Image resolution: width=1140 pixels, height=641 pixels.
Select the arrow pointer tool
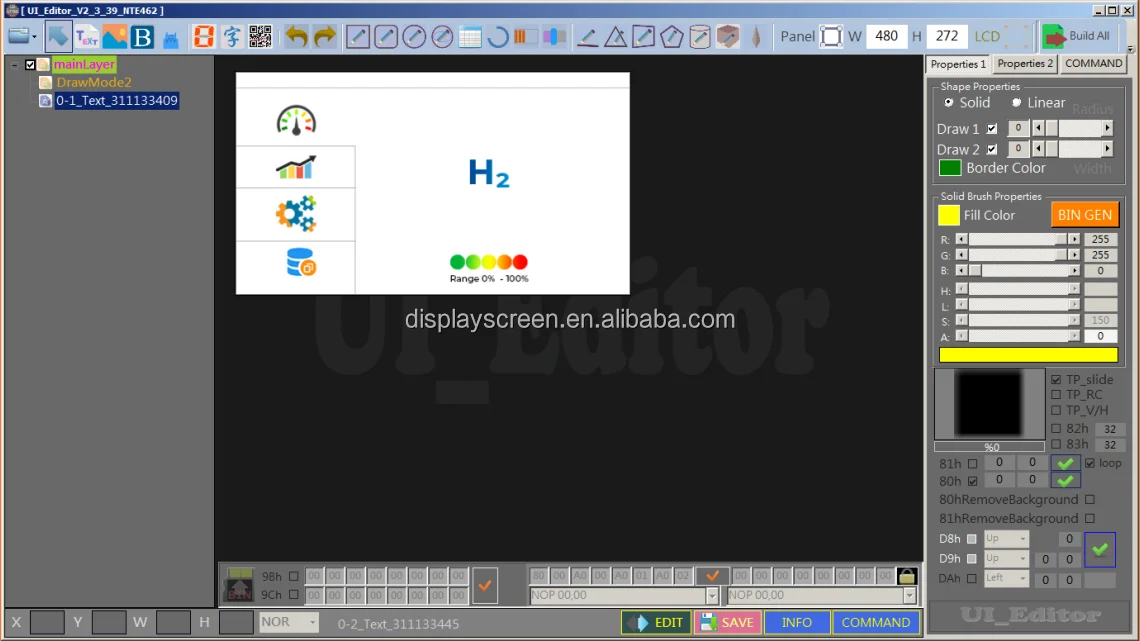[59, 37]
